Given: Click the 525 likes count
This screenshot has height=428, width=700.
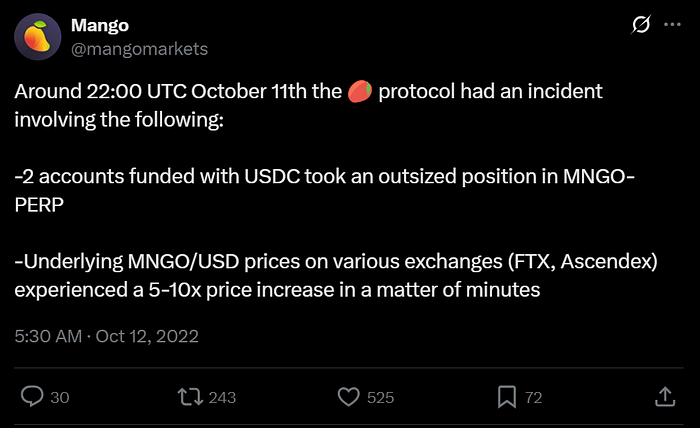Looking at the screenshot, I should point(380,398).
